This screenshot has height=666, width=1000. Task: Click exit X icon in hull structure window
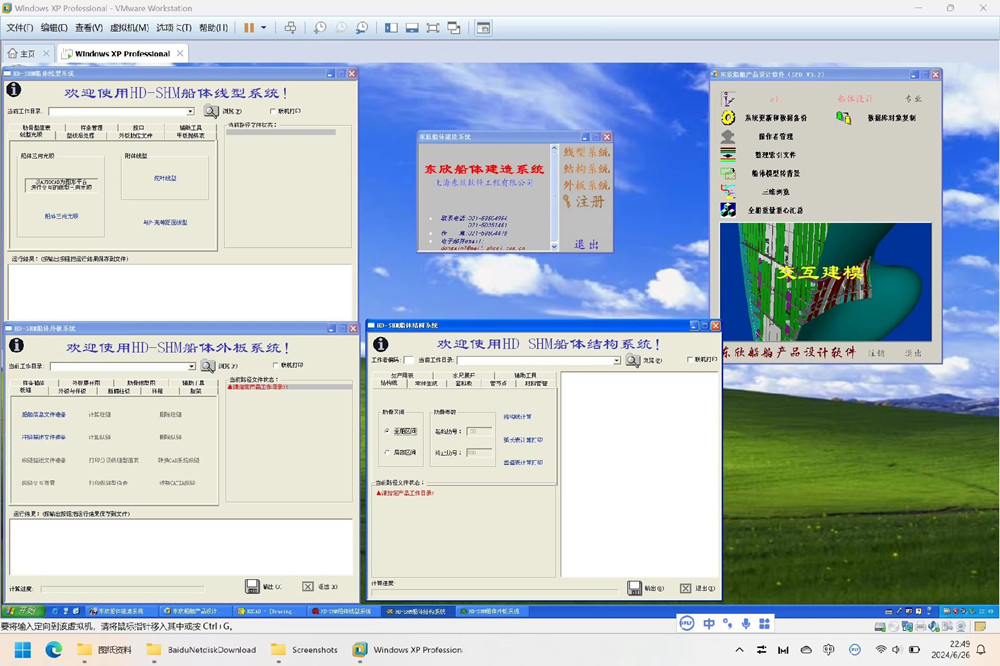686,588
